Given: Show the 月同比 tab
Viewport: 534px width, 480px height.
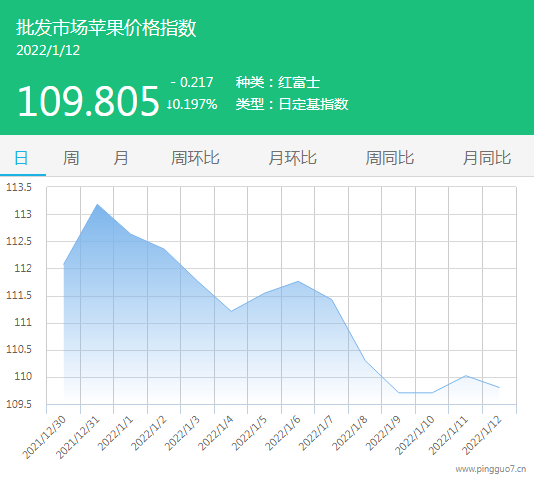Looking at the screenshot, I should (487, 158).
